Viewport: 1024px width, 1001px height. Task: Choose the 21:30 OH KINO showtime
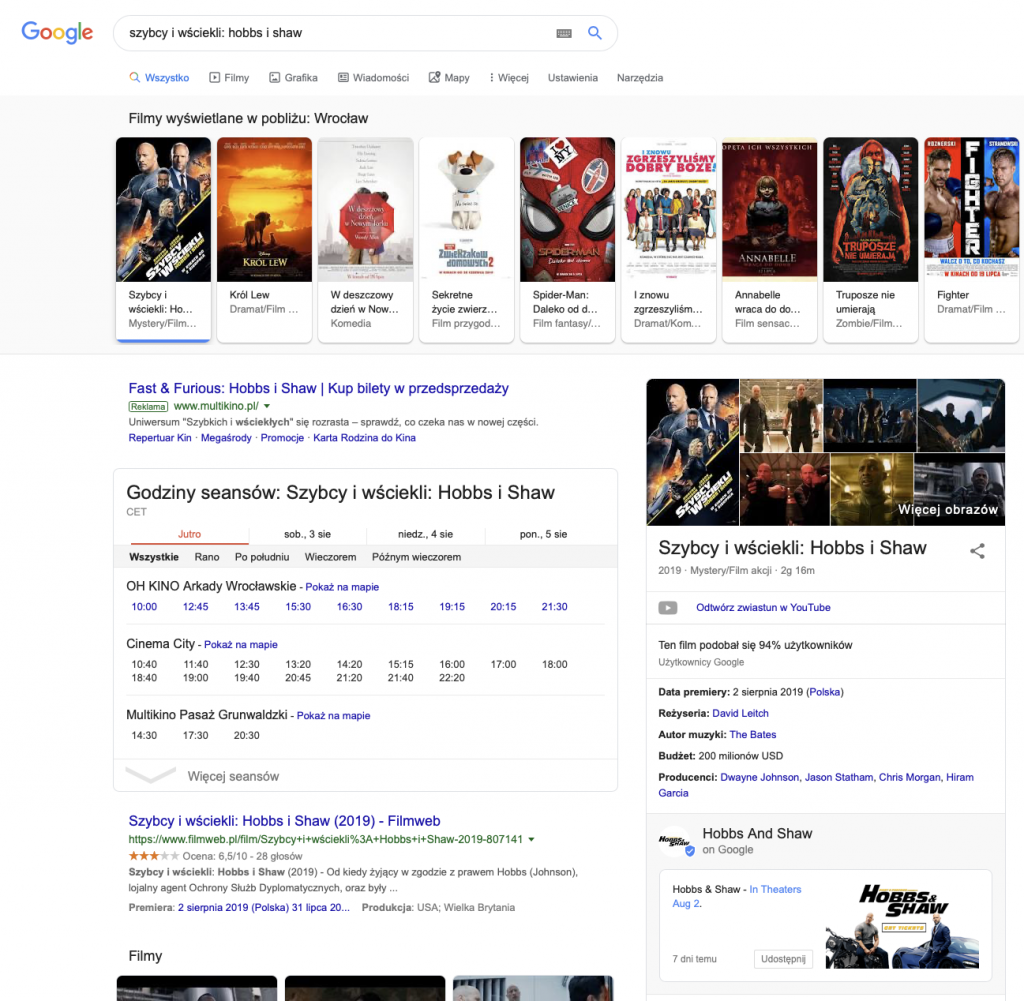(554, 607)
